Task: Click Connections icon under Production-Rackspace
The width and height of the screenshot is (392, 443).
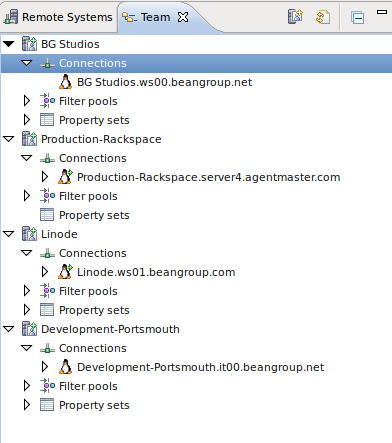Action: pos(47,158)
